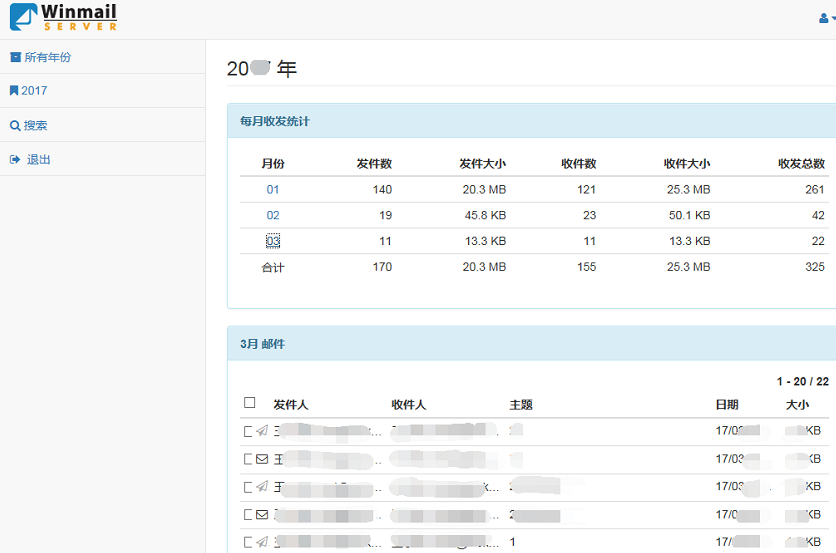Click sent paper-plane icon in fifth mail row

pos(262,542)
